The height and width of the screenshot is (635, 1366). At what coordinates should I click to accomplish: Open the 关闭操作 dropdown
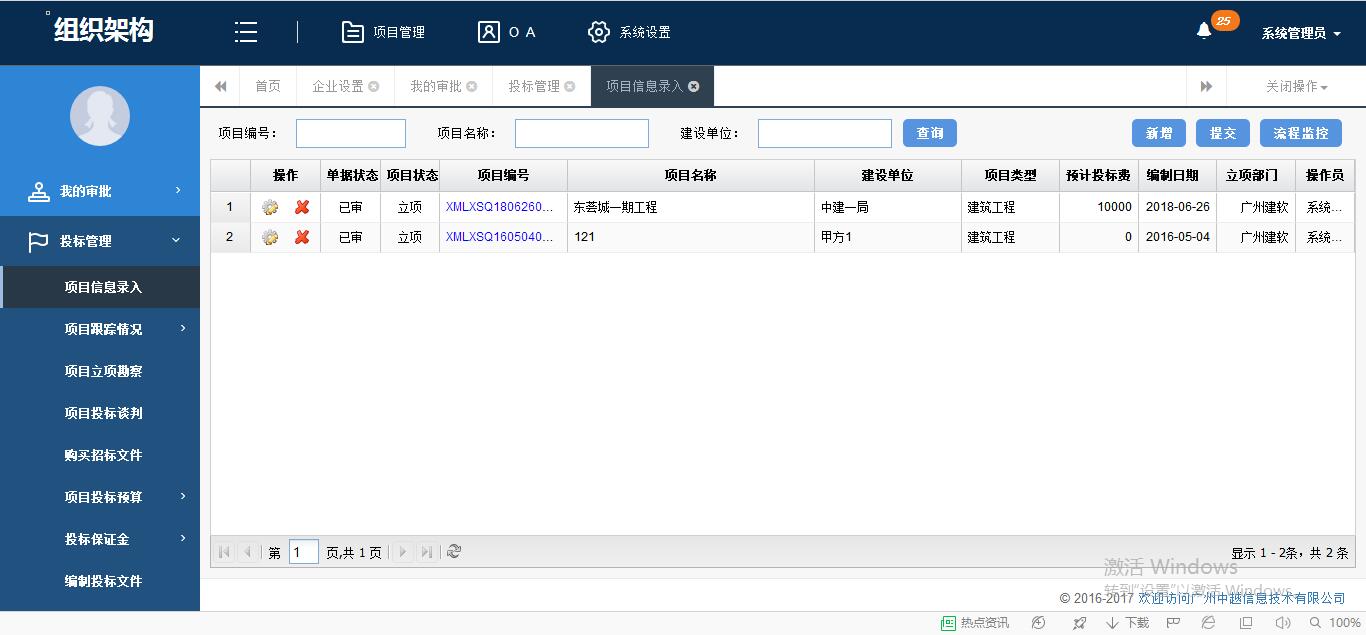[1296, 87]
